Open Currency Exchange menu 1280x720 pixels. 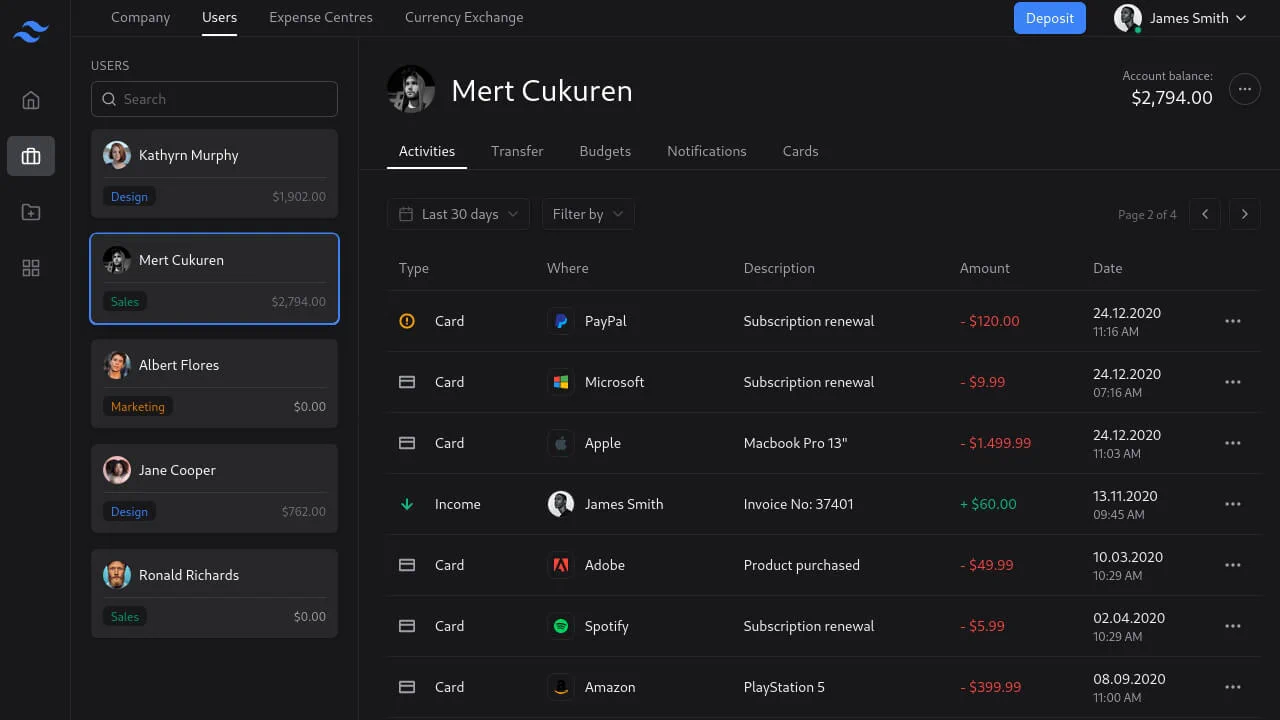pos(464,17)
